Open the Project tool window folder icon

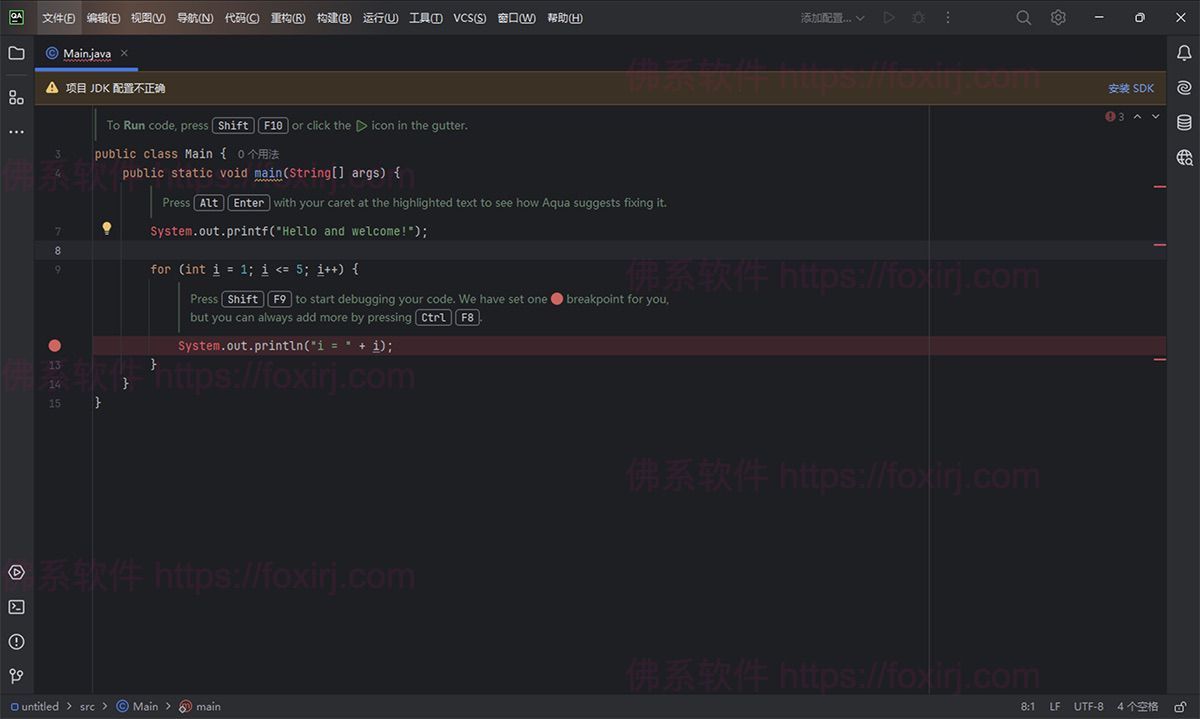(x=16, y=53)
